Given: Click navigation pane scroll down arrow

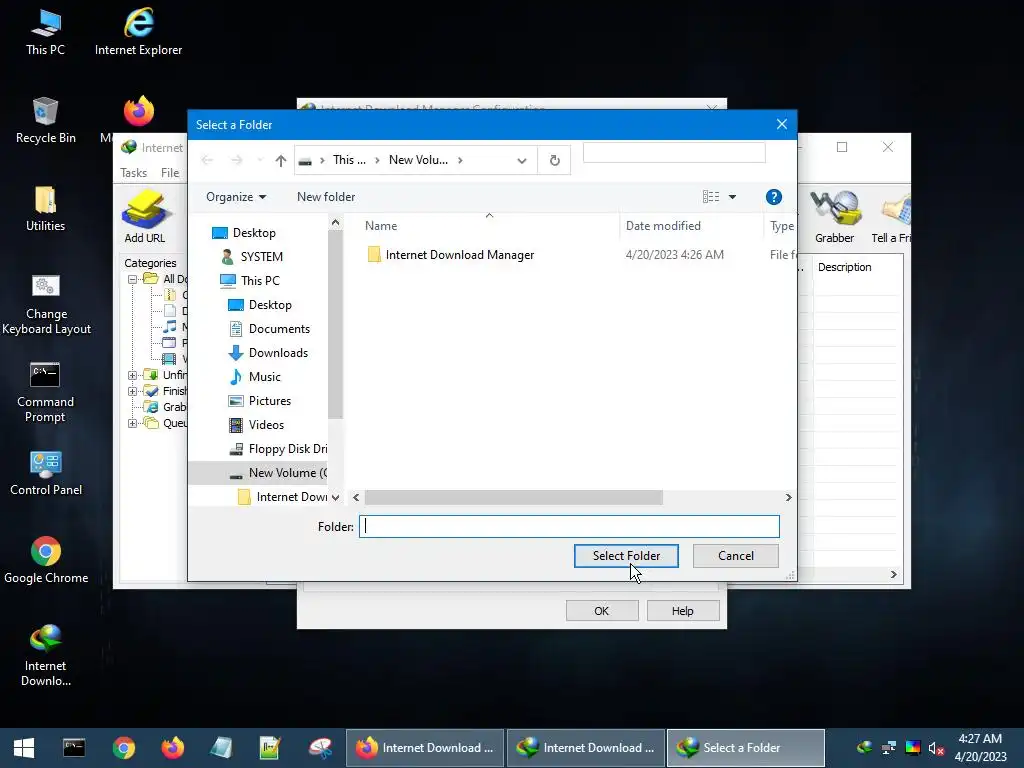Looking at the screenshot, I should (335, 498).
